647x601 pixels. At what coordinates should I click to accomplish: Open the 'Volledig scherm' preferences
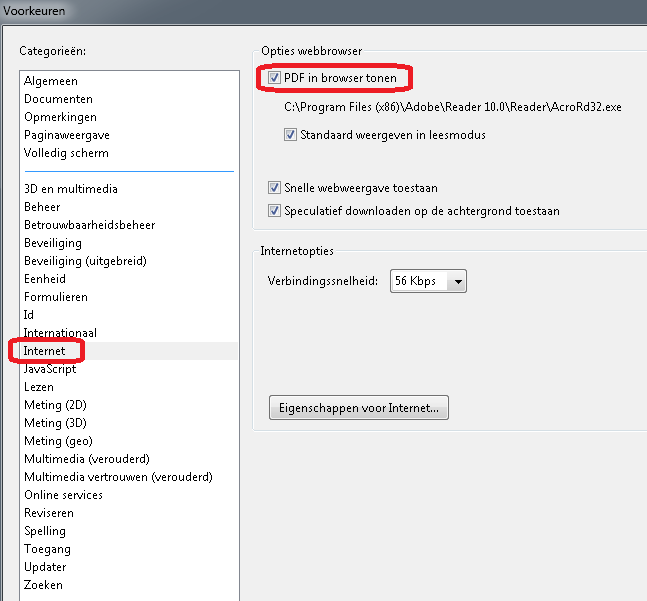point(66,153)
